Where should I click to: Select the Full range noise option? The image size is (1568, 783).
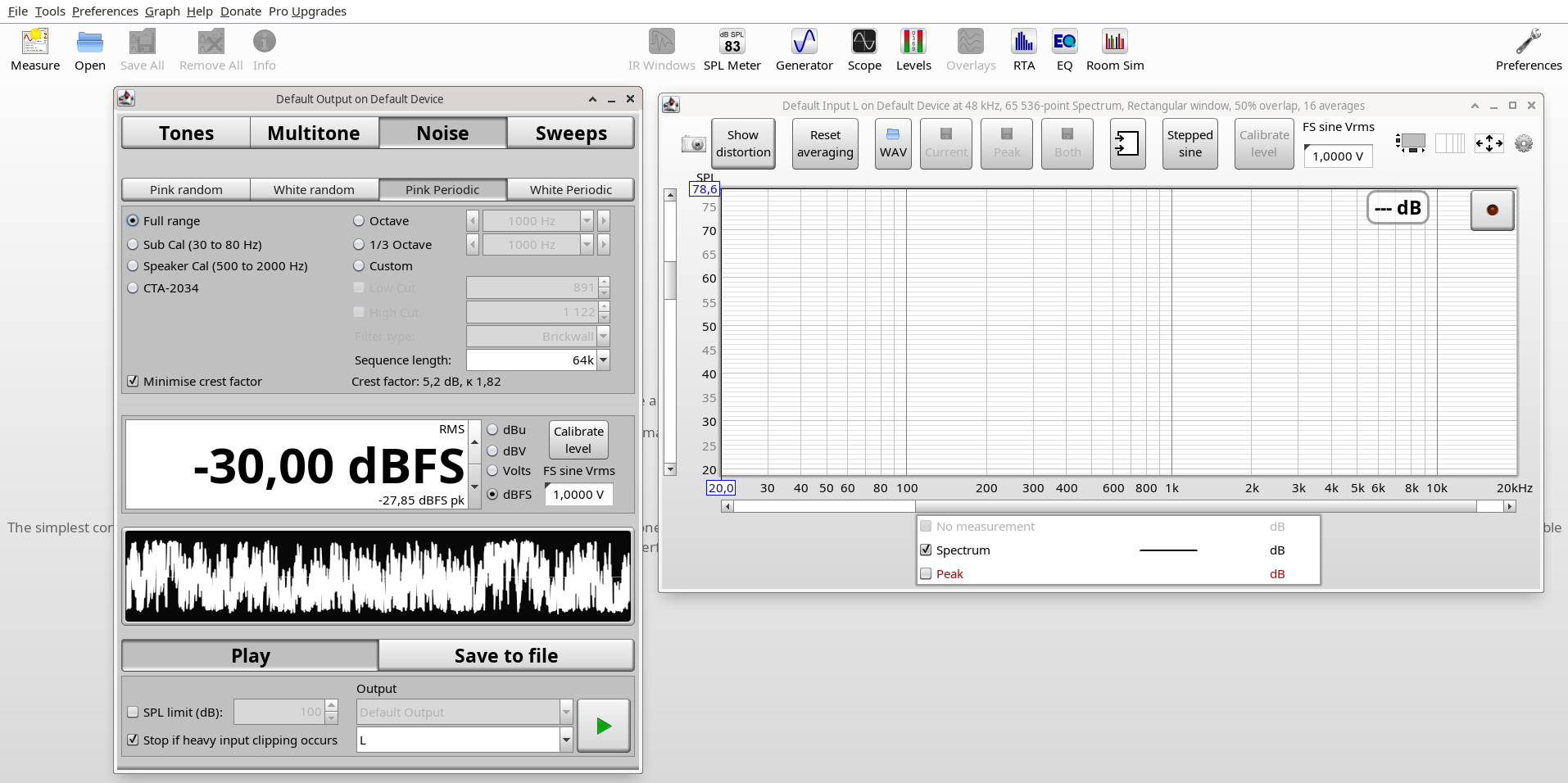click(x=163, y=221)
